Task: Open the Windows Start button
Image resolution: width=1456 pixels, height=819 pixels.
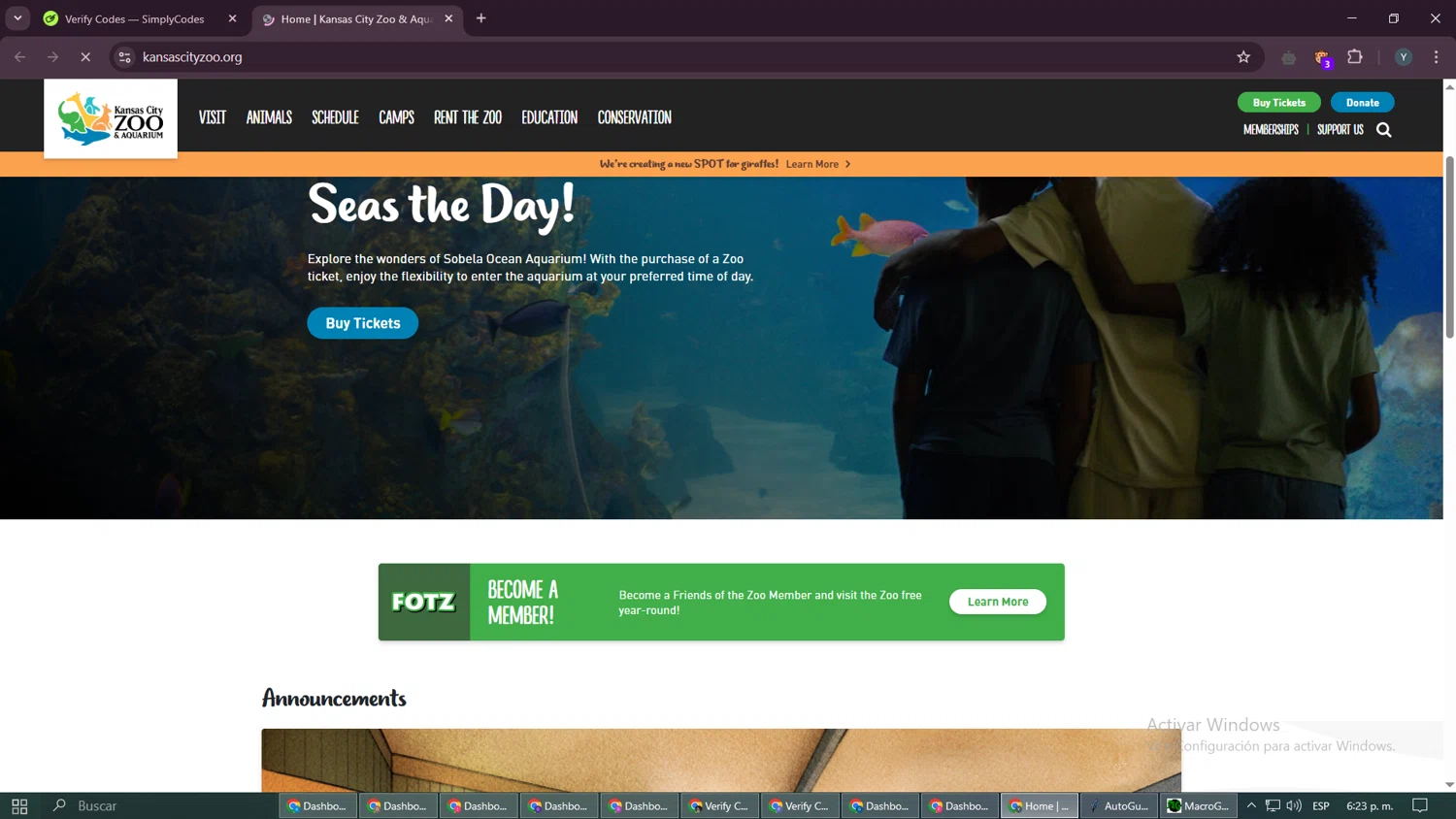Action: click(x=19, y=805)
